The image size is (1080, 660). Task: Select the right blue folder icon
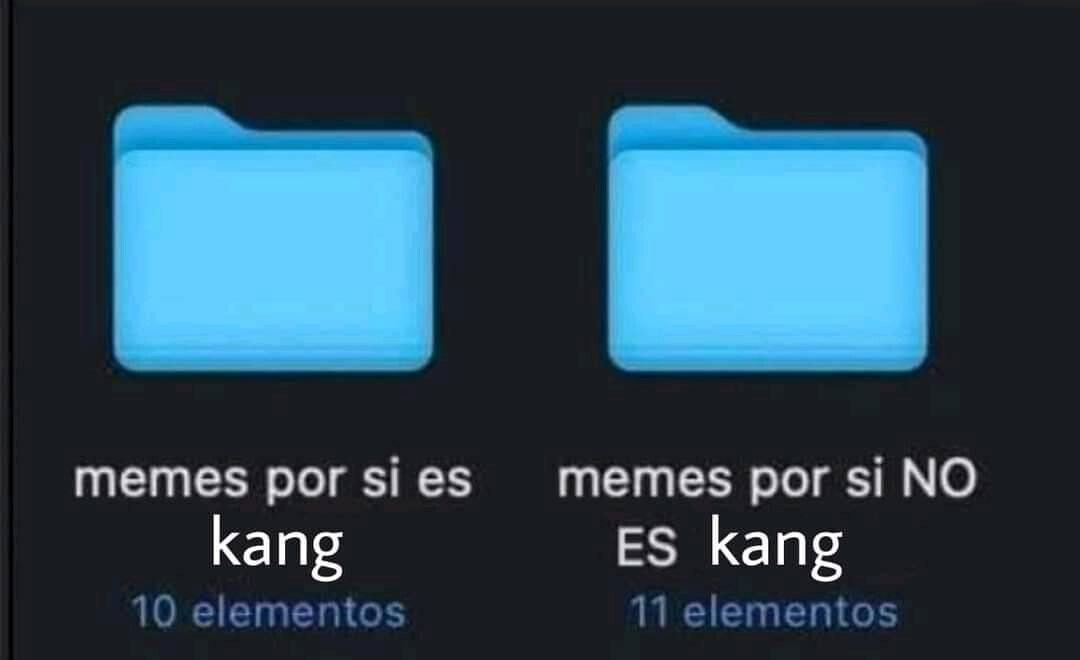click(768, 238)
